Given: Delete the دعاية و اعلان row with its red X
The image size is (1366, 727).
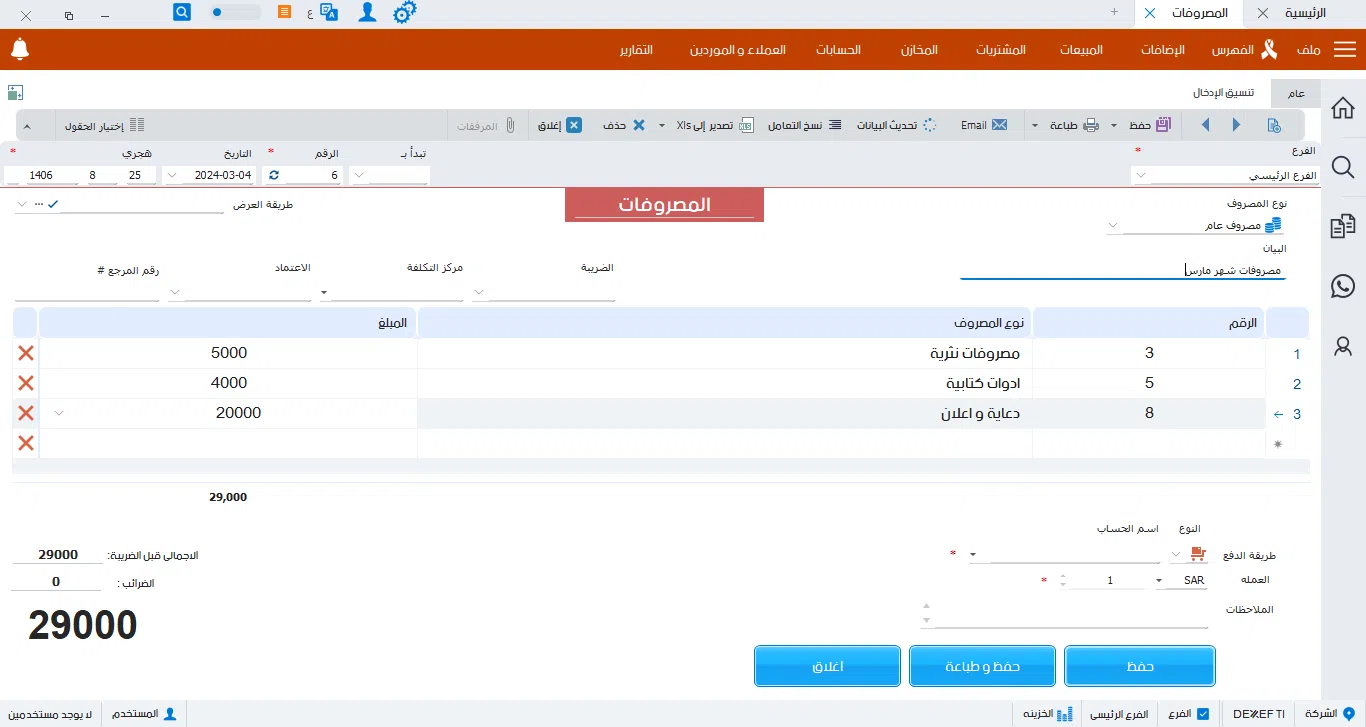Looking at the screenshot, I should (25, 413).
